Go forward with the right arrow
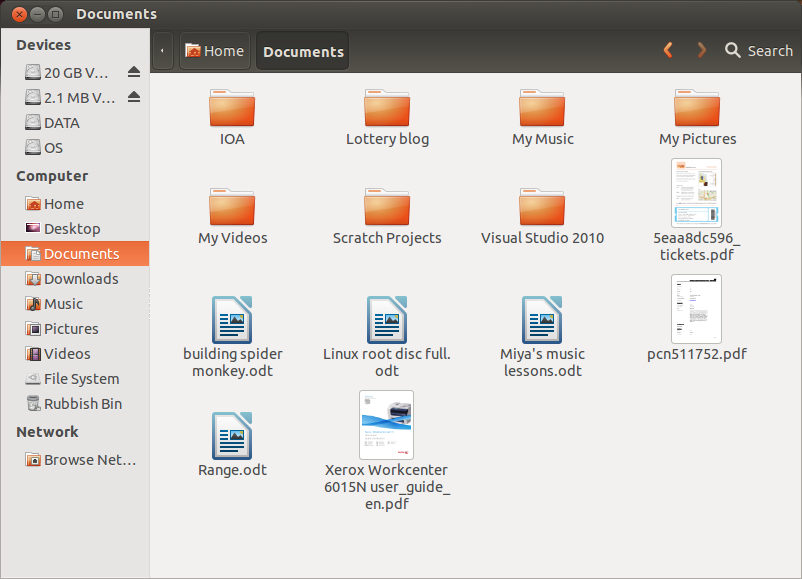 tap(701, 50)
